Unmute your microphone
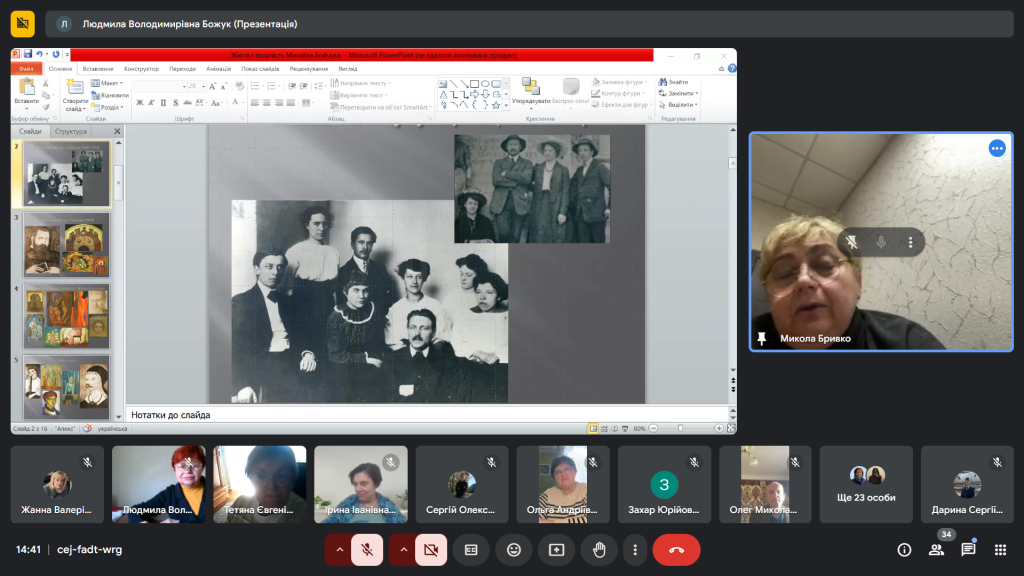Viewport: 1024px width, 576px height. tap(367, 549)
